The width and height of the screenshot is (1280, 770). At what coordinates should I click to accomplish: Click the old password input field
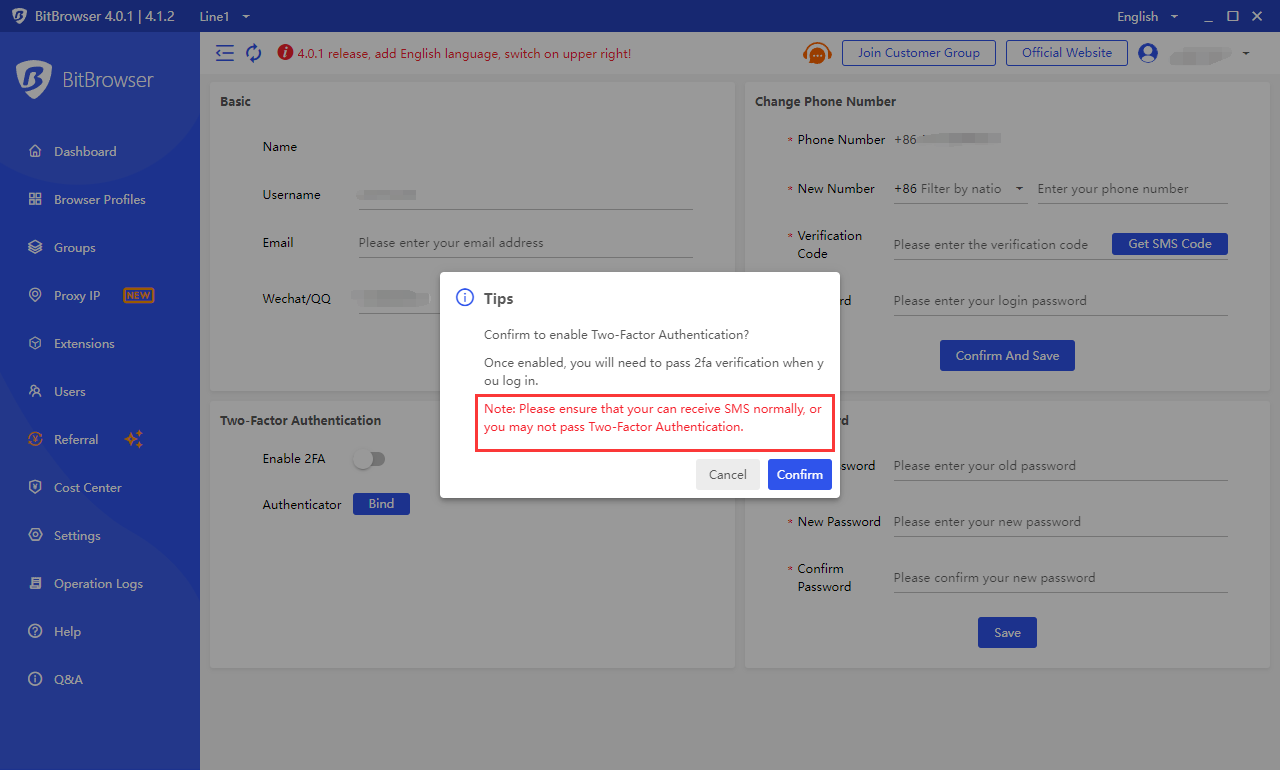(1060, 466)
